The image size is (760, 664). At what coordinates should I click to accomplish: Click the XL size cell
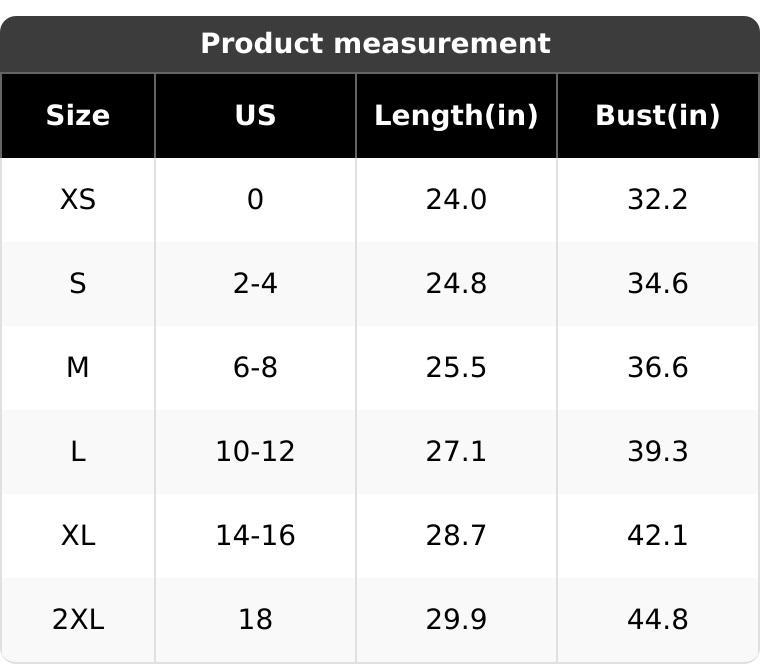point(78,536)
